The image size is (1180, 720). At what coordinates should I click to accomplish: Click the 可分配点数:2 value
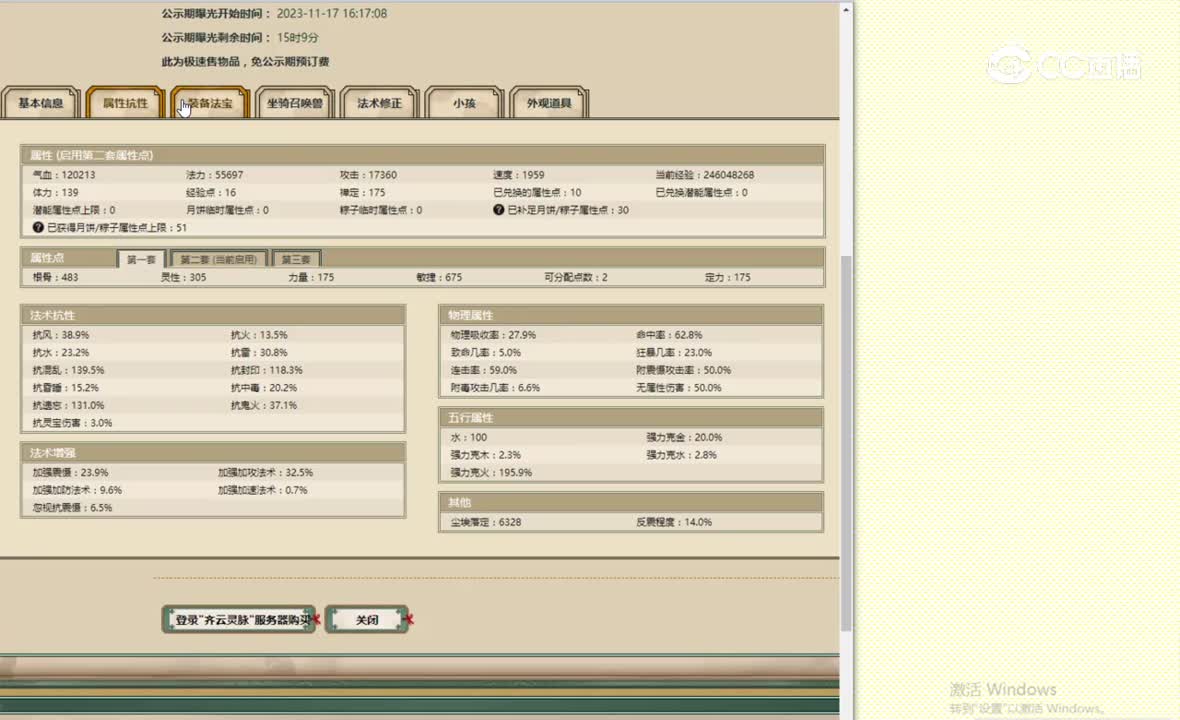coord(576,278)
